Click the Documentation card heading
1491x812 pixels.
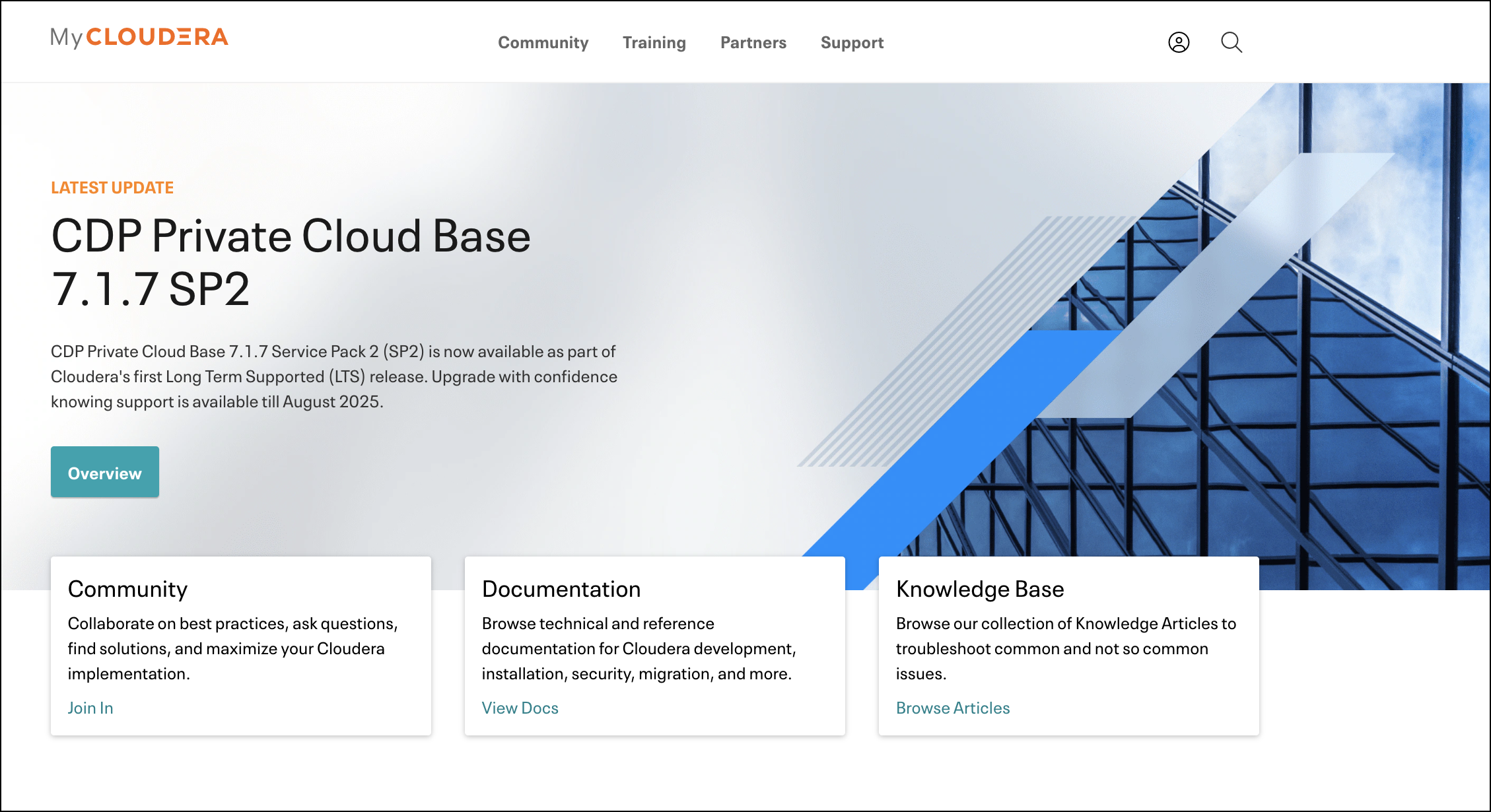coord(561,589)
